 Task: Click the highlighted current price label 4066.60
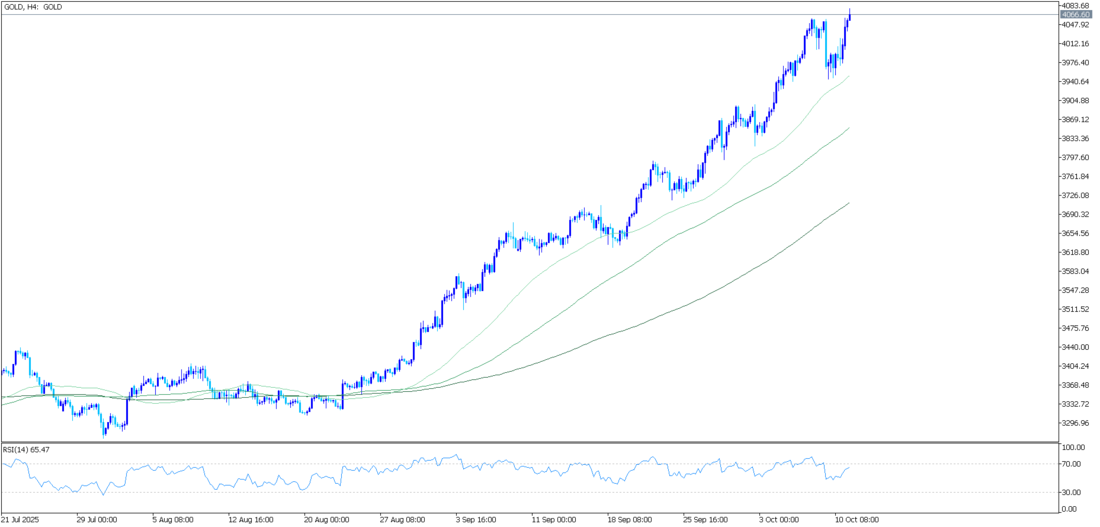point(1076,15)
